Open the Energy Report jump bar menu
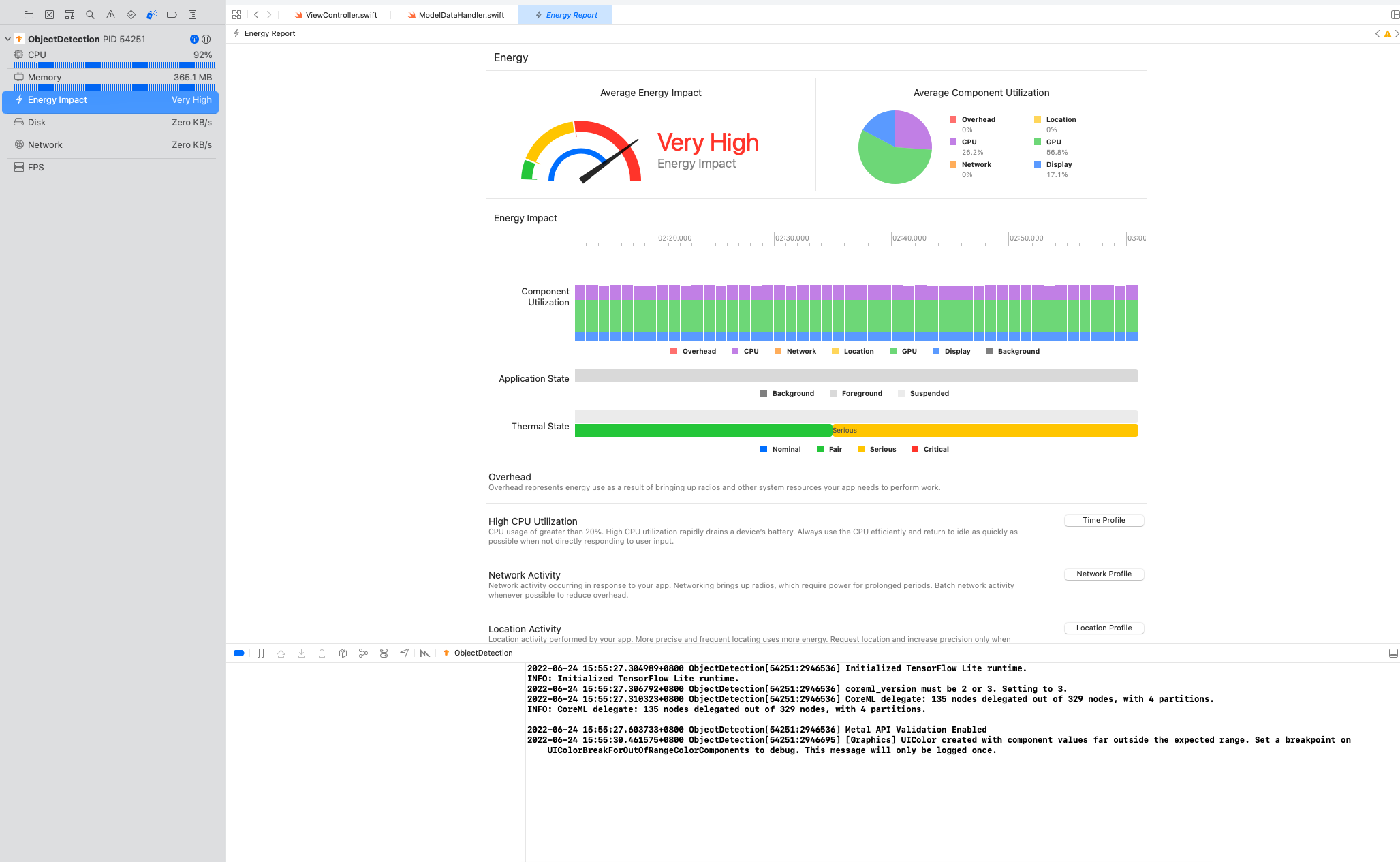This screenshot has height=862, width=1400. click(x=268, y=33)
